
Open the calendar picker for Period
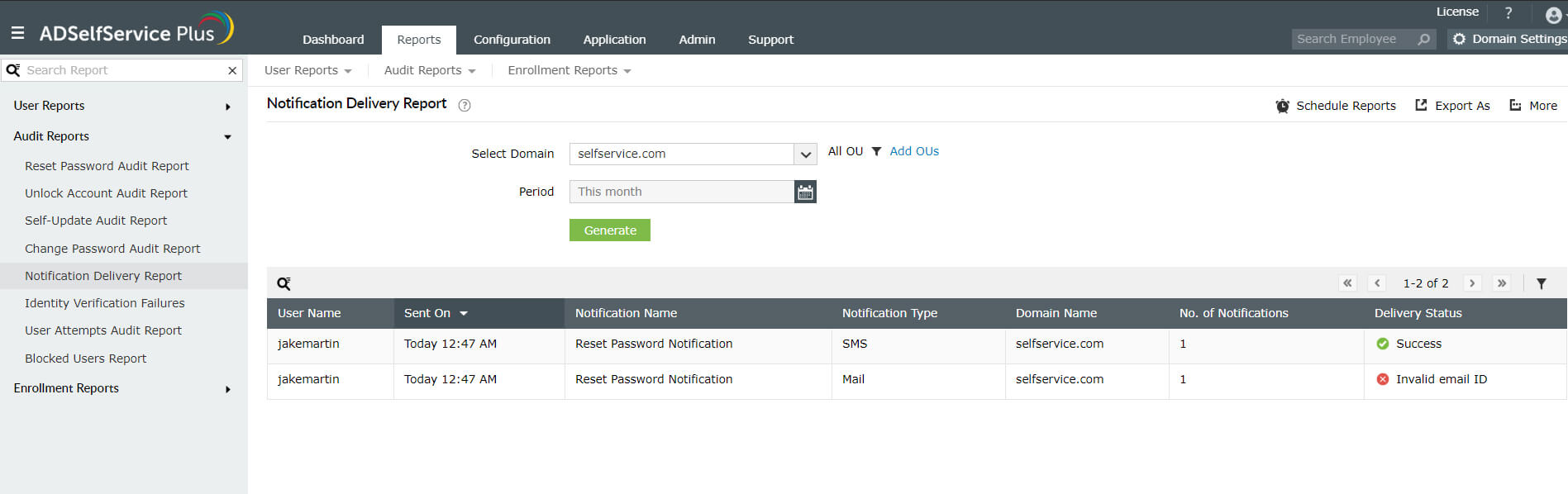point(805,192)
